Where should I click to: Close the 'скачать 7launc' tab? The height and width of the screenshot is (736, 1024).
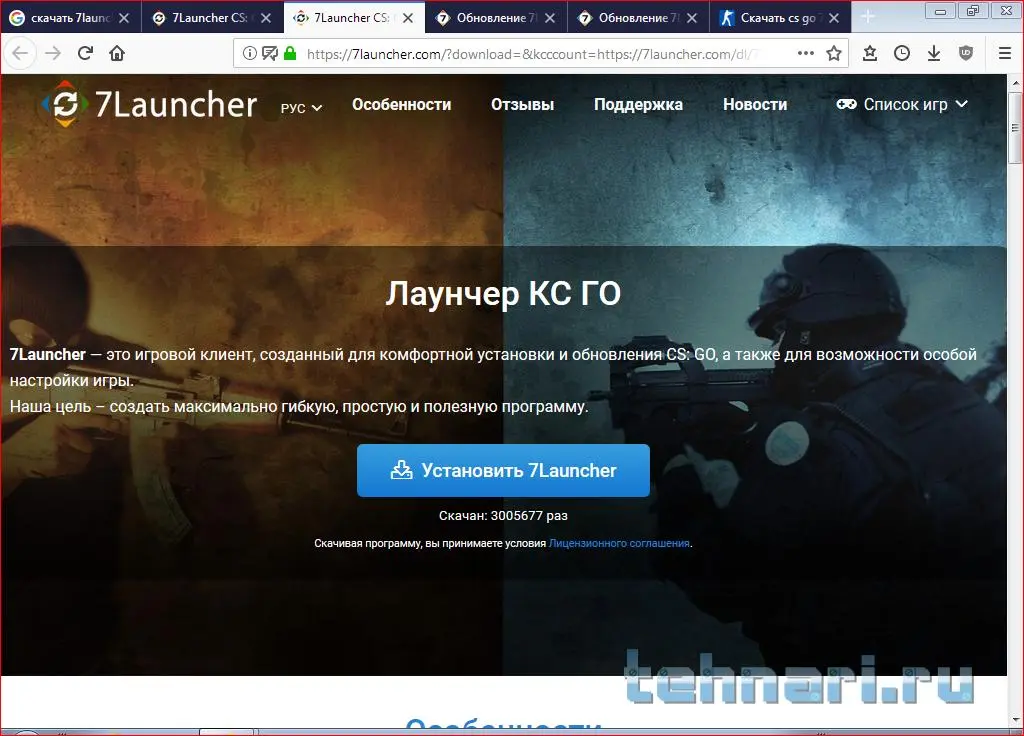click(x=124, y=18)
